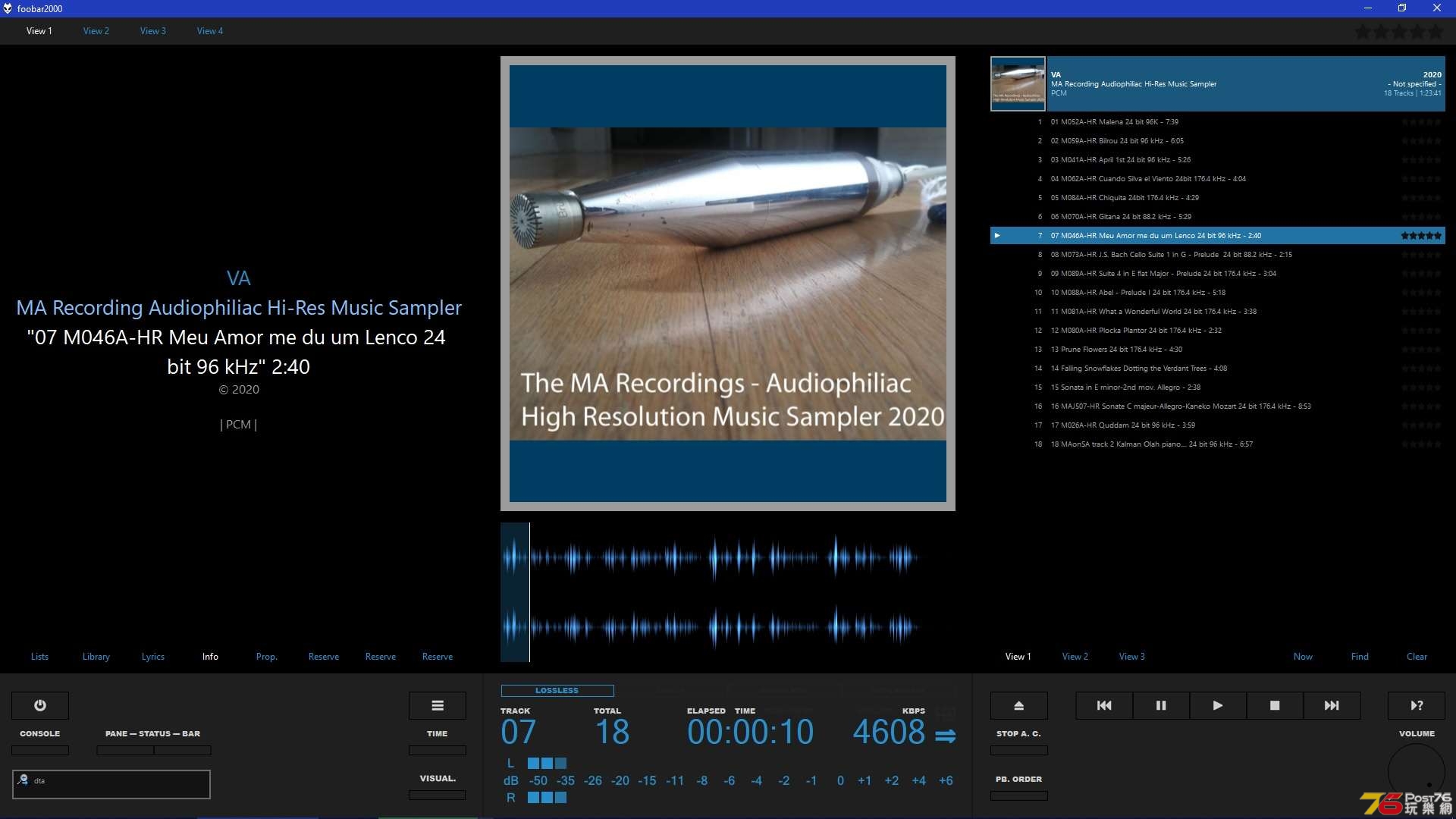Skip to the next track
Viewport: 1456px width, 819px height.
coord(1332,705)
